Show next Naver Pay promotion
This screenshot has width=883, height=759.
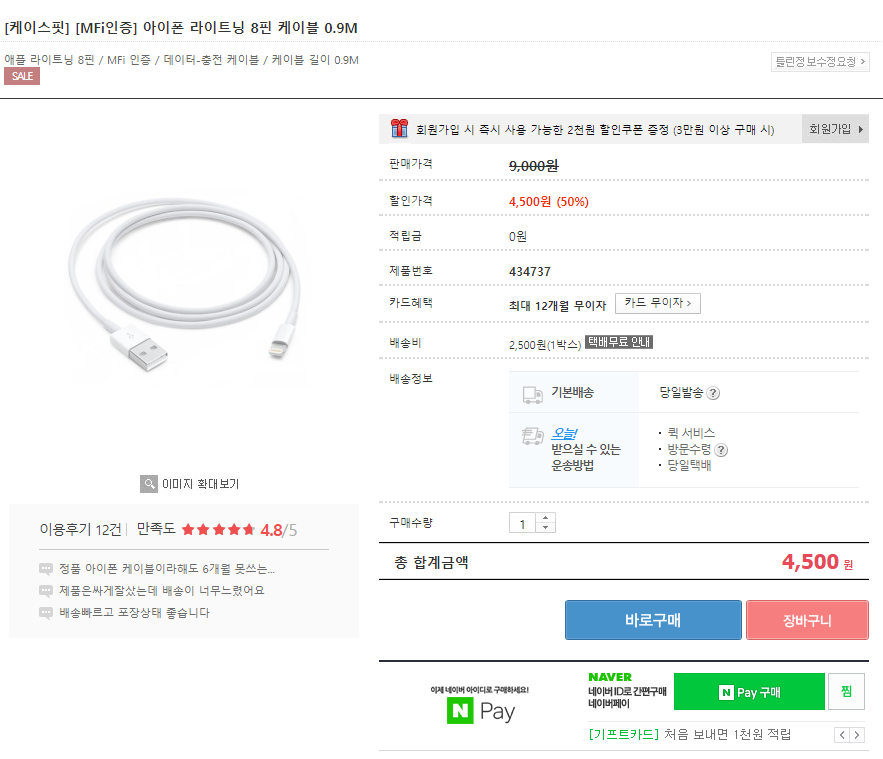(x=858, y=735)
